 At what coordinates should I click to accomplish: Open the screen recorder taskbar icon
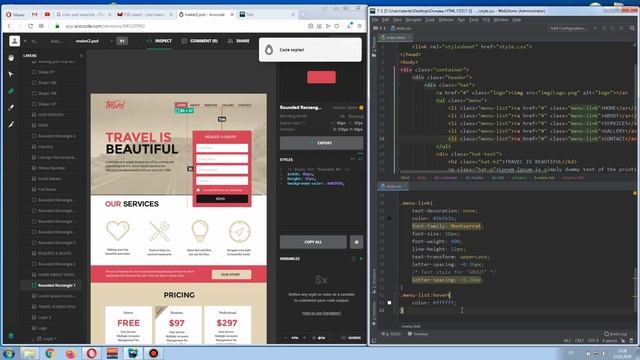click(153, 353)
